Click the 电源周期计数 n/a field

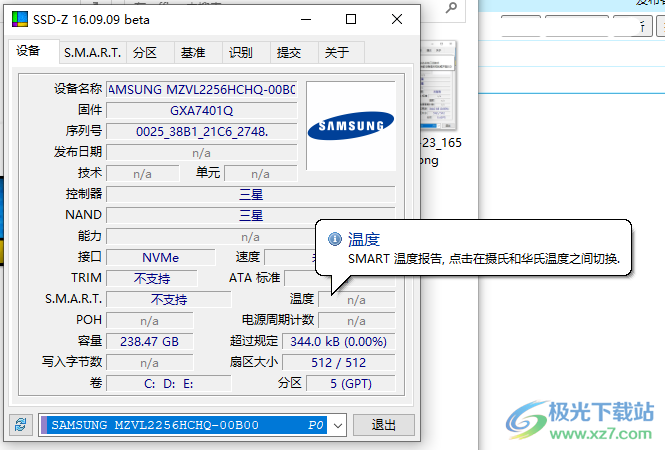pyautogui.click(x=356, y=321)
